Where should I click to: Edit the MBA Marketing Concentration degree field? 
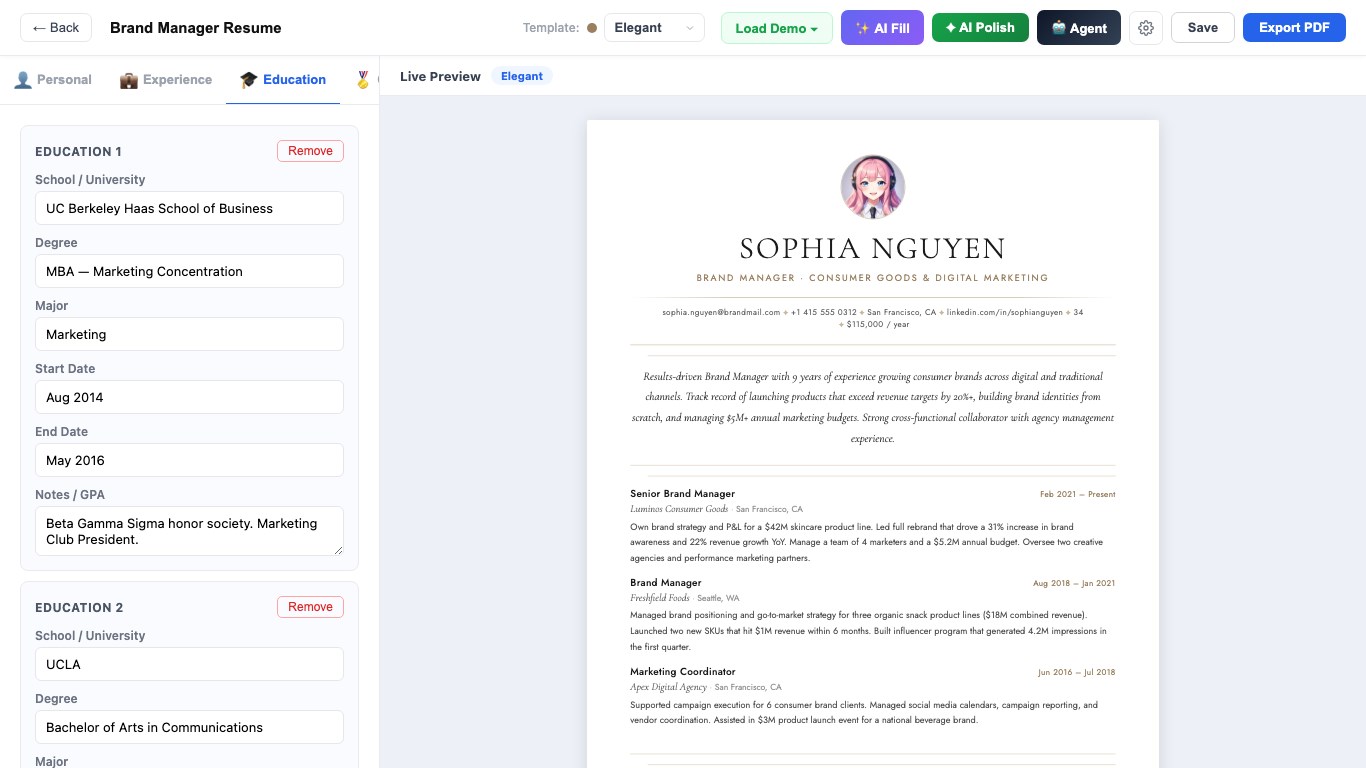(x=189, y=271)
